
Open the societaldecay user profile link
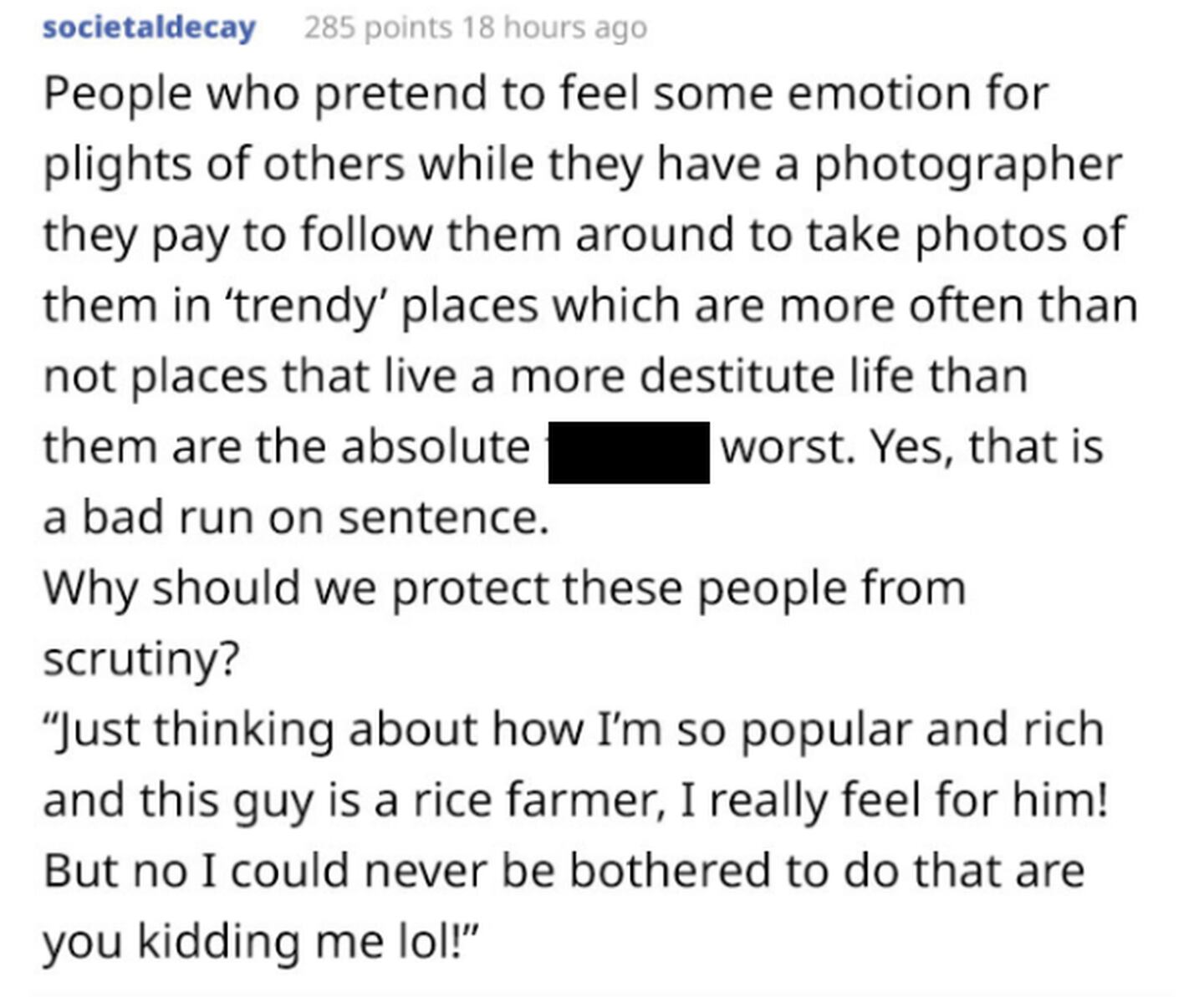click(x=149, y=28)
